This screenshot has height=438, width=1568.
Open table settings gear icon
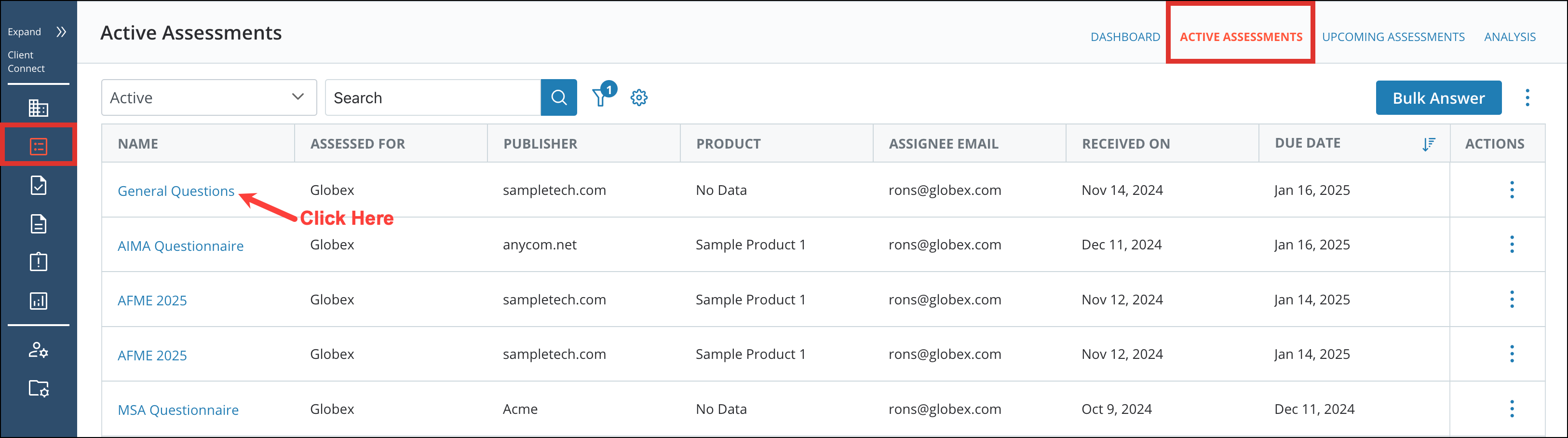coord(638,97)
